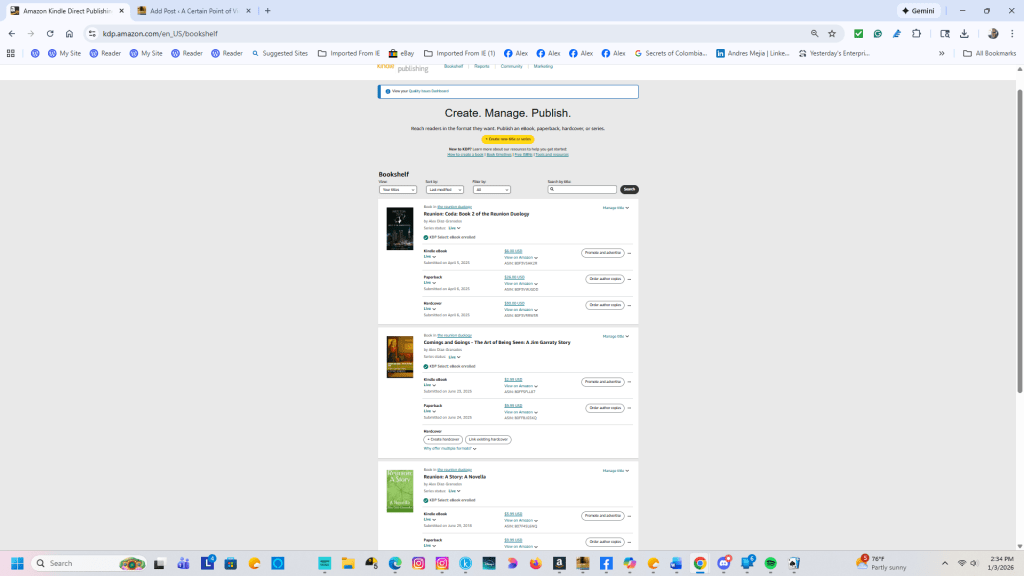Open ellipsis menu for Reunion: Coda Hardcover row

tap(629, 305)
